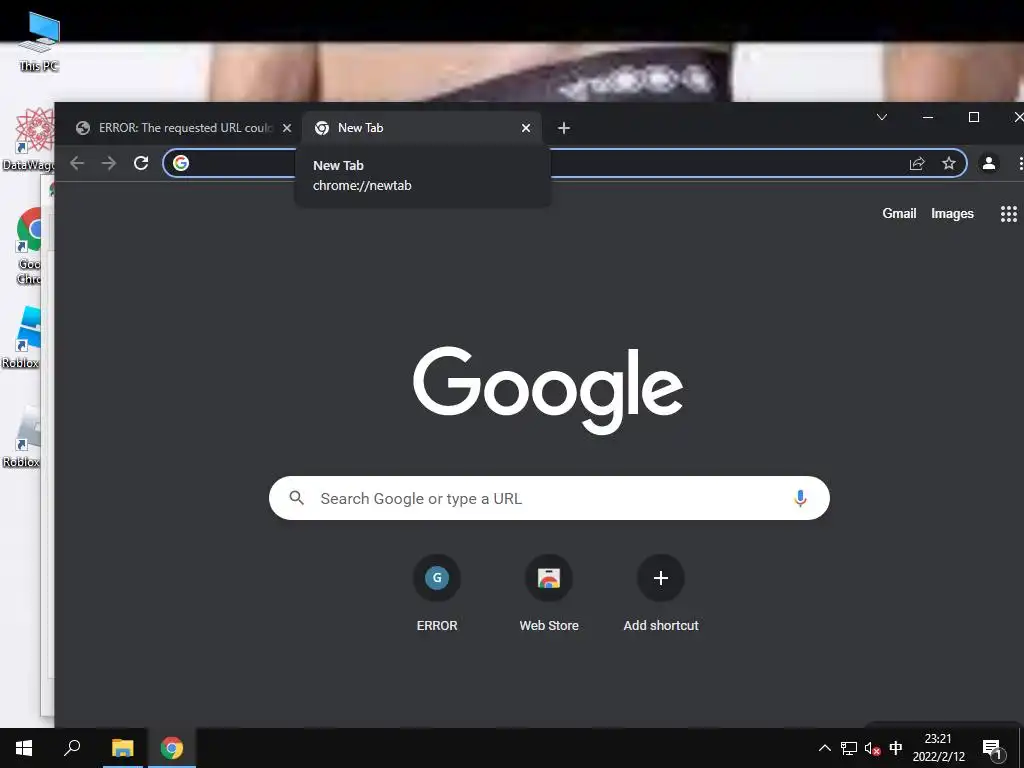Image resolution: width=1024 pixels, height=768 pixels.
Task: Open the Windows Start menu
Action: click(24, 748)
